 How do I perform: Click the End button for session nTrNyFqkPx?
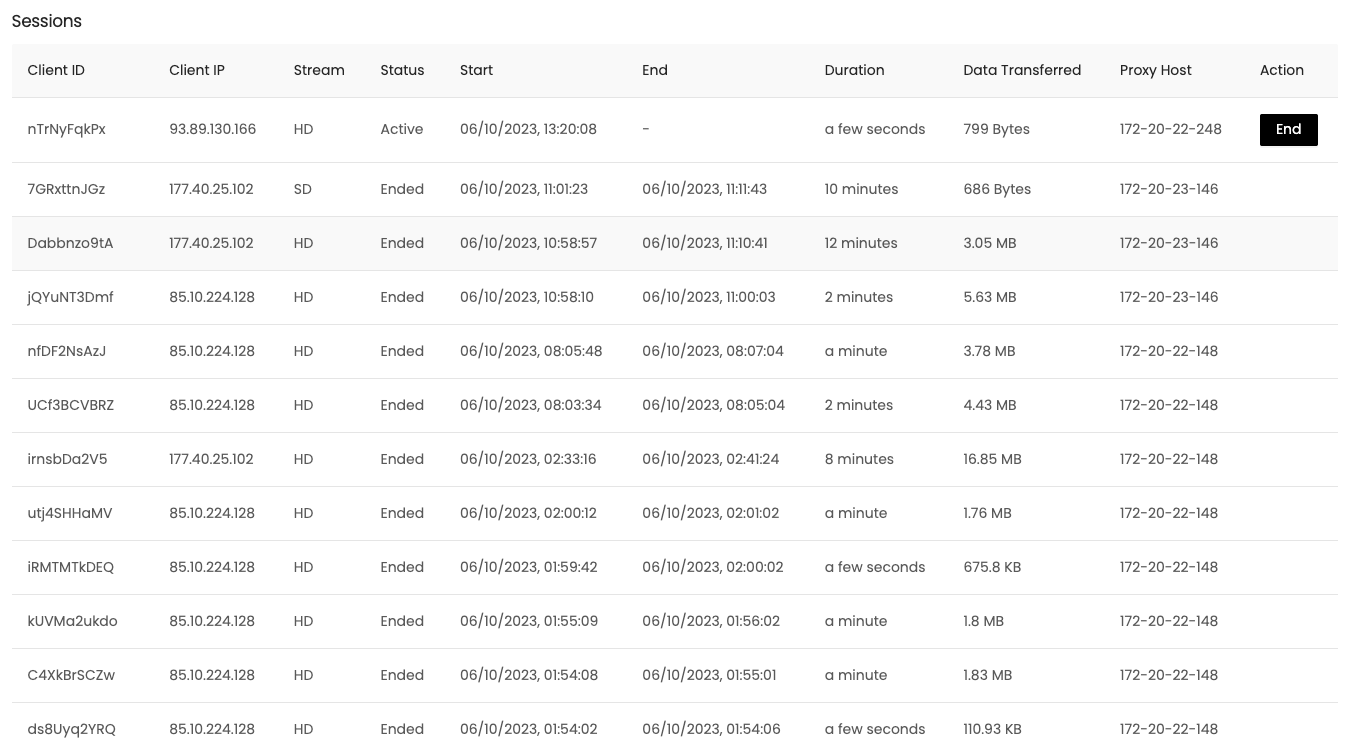coord(1288,130)
